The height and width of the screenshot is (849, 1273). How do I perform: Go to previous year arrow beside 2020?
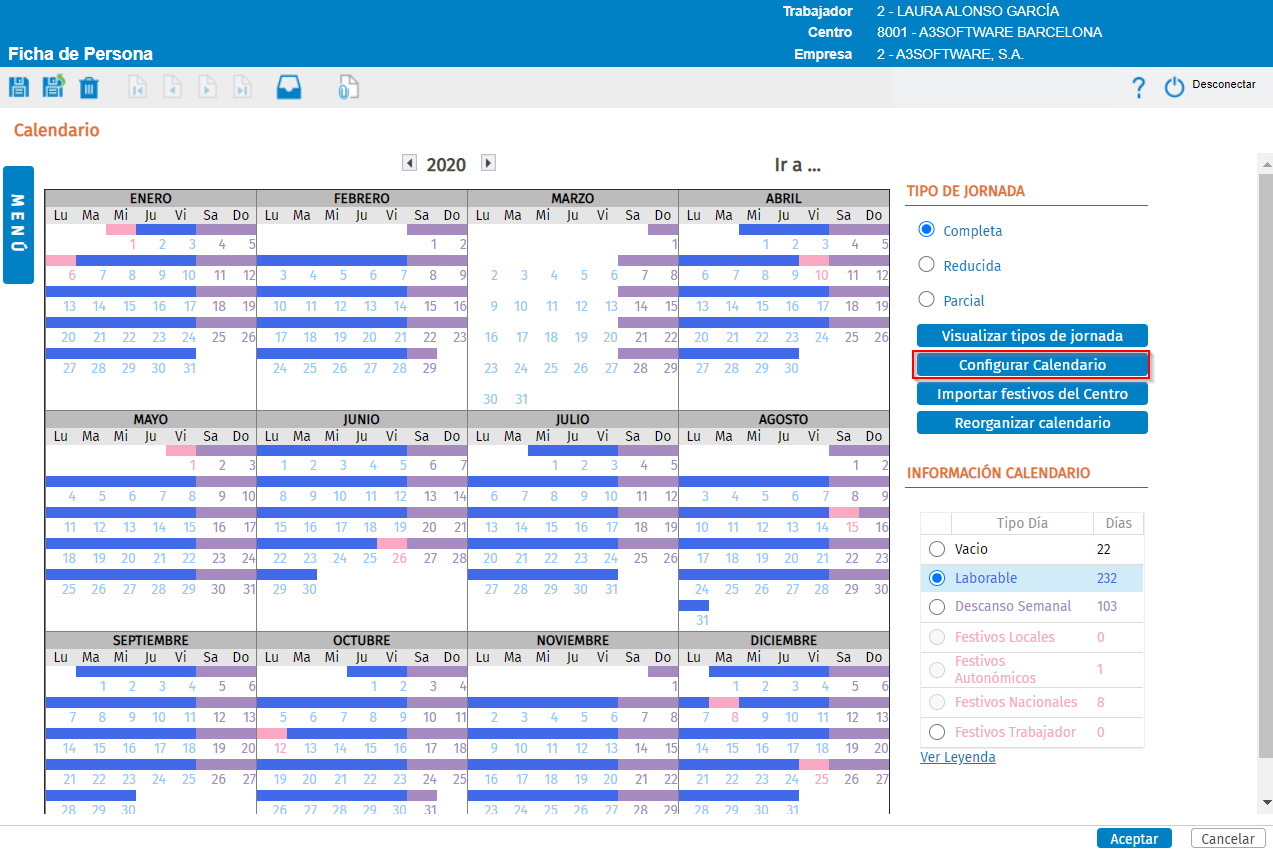(409, 162)
